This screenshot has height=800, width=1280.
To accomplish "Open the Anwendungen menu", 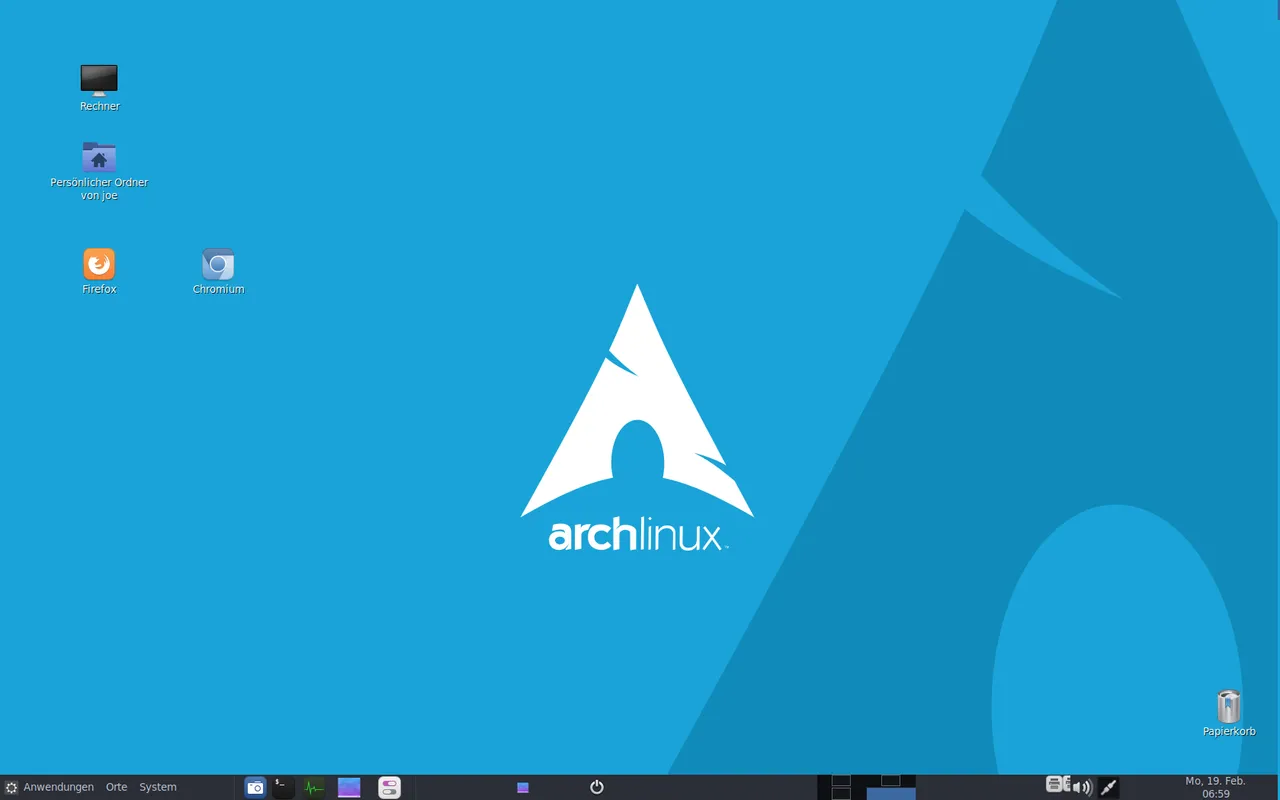I will coord(49,787).
